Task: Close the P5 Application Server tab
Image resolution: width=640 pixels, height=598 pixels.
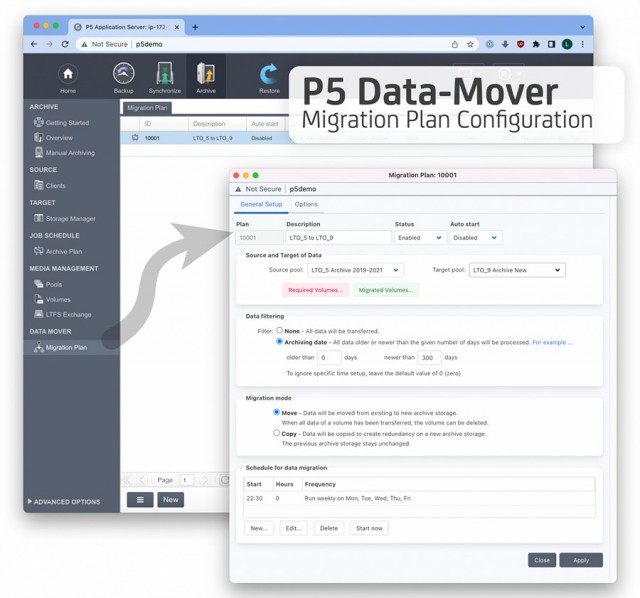Action: coord(177,27)
